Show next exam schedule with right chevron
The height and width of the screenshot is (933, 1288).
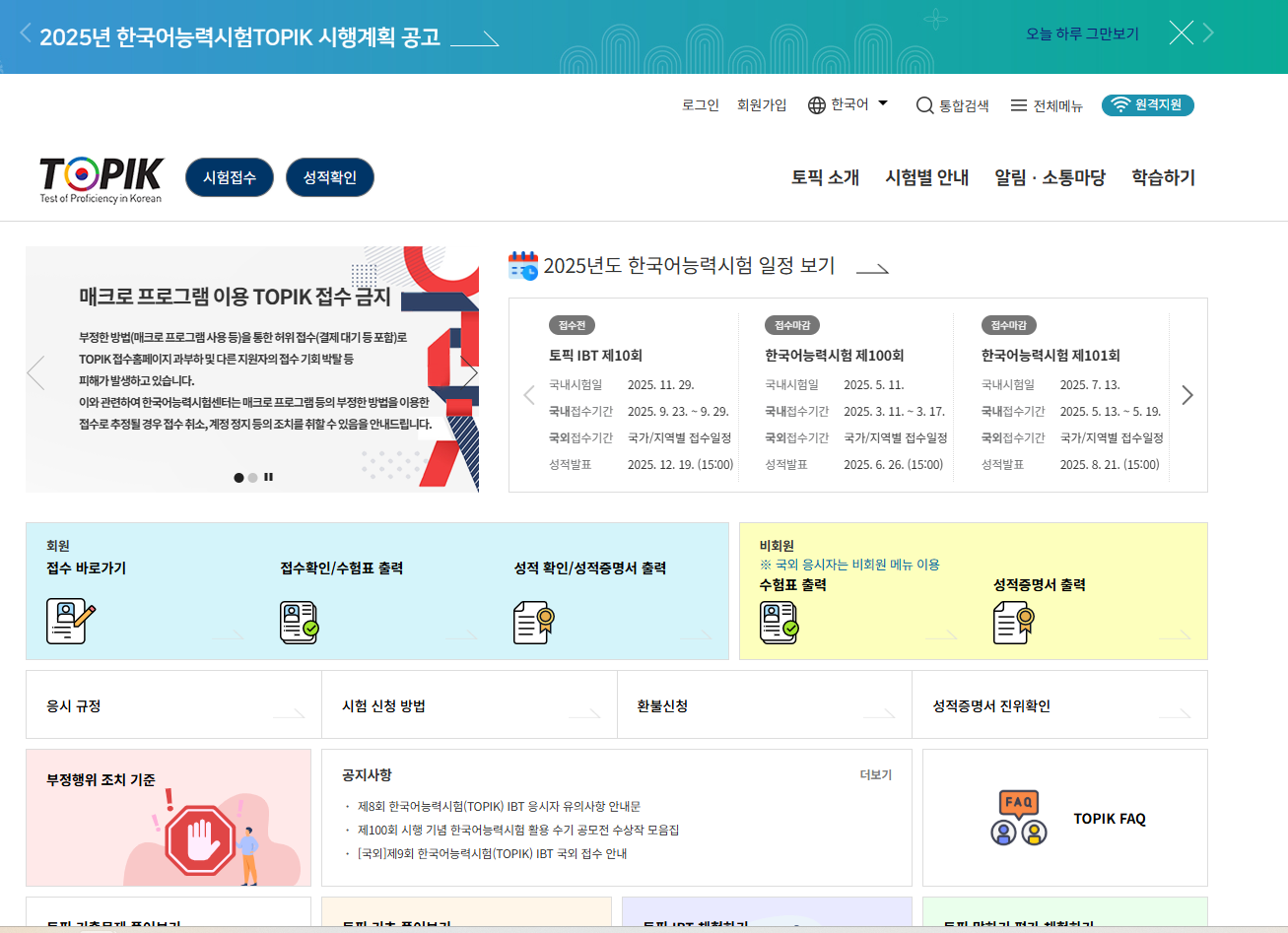click(x=1187, y=395)
